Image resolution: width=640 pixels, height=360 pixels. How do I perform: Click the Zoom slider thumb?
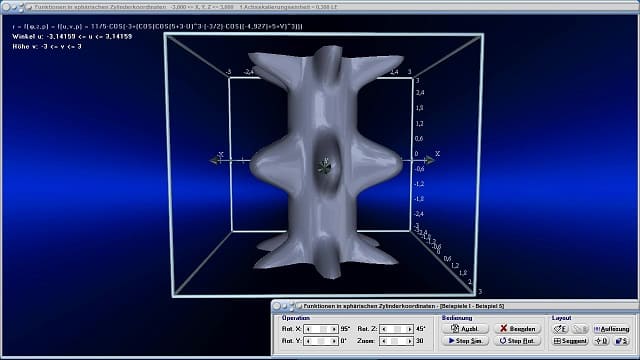pos(394,341)
